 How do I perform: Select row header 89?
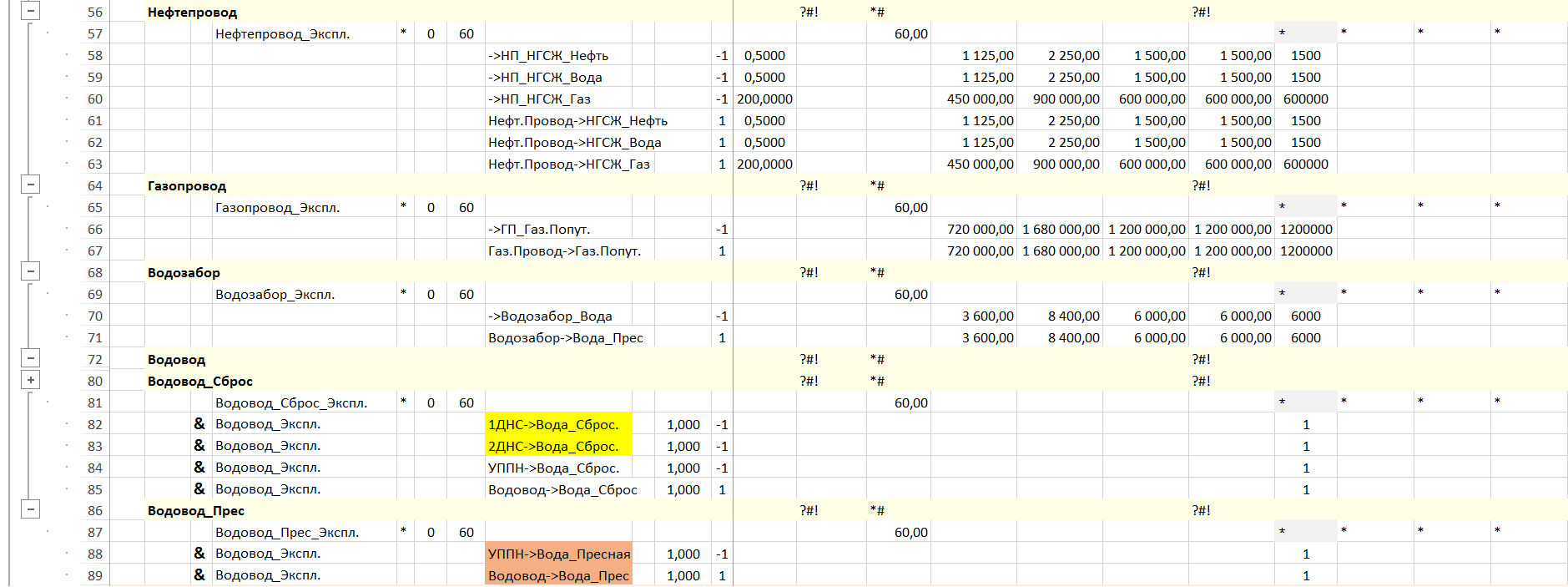pyautogui.click(x=95, y=575)
